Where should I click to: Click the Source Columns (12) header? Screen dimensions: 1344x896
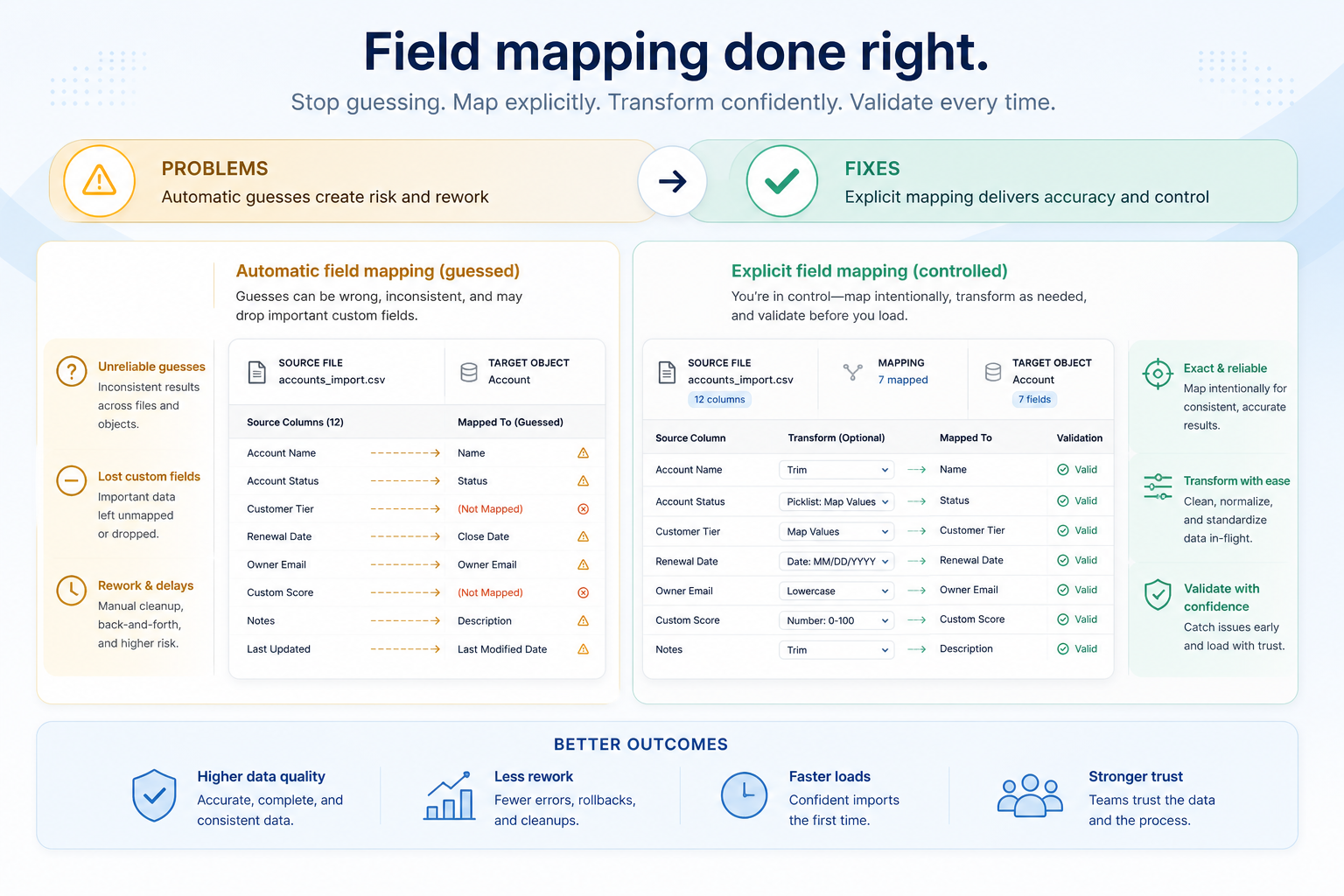click(x=295, y=423)
